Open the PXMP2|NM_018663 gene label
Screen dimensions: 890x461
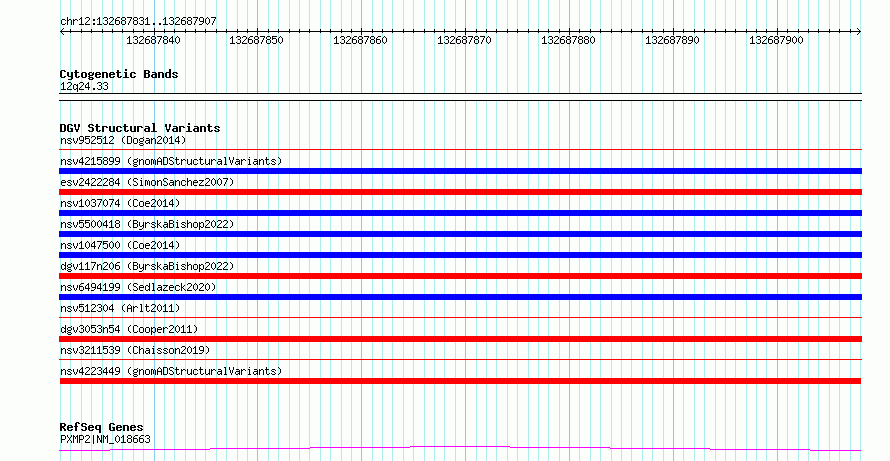click(x=105, y=439)
